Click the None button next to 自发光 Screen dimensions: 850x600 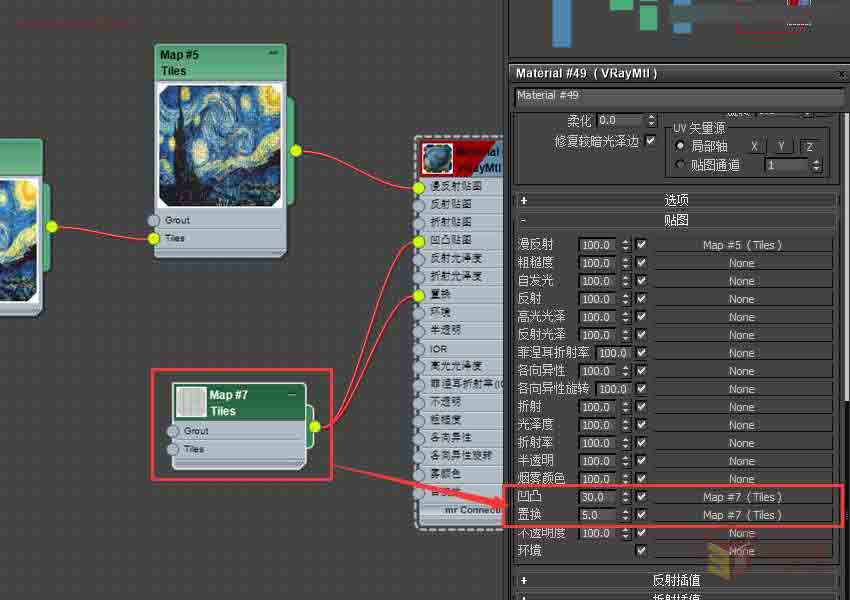click(x=742, y=281)
